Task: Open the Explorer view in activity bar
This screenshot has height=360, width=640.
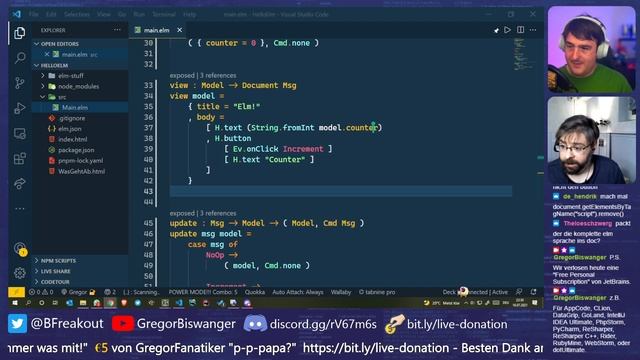Action: tap(19, 33)
